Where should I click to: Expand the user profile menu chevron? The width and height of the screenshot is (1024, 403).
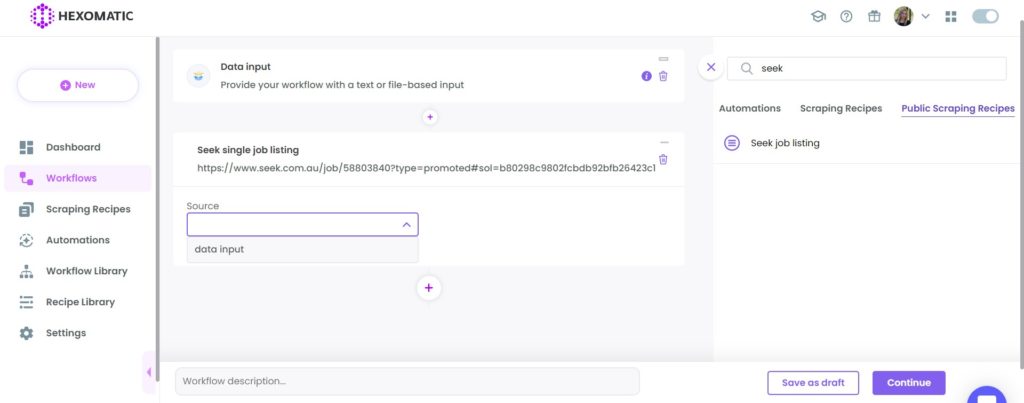[925, 17]
